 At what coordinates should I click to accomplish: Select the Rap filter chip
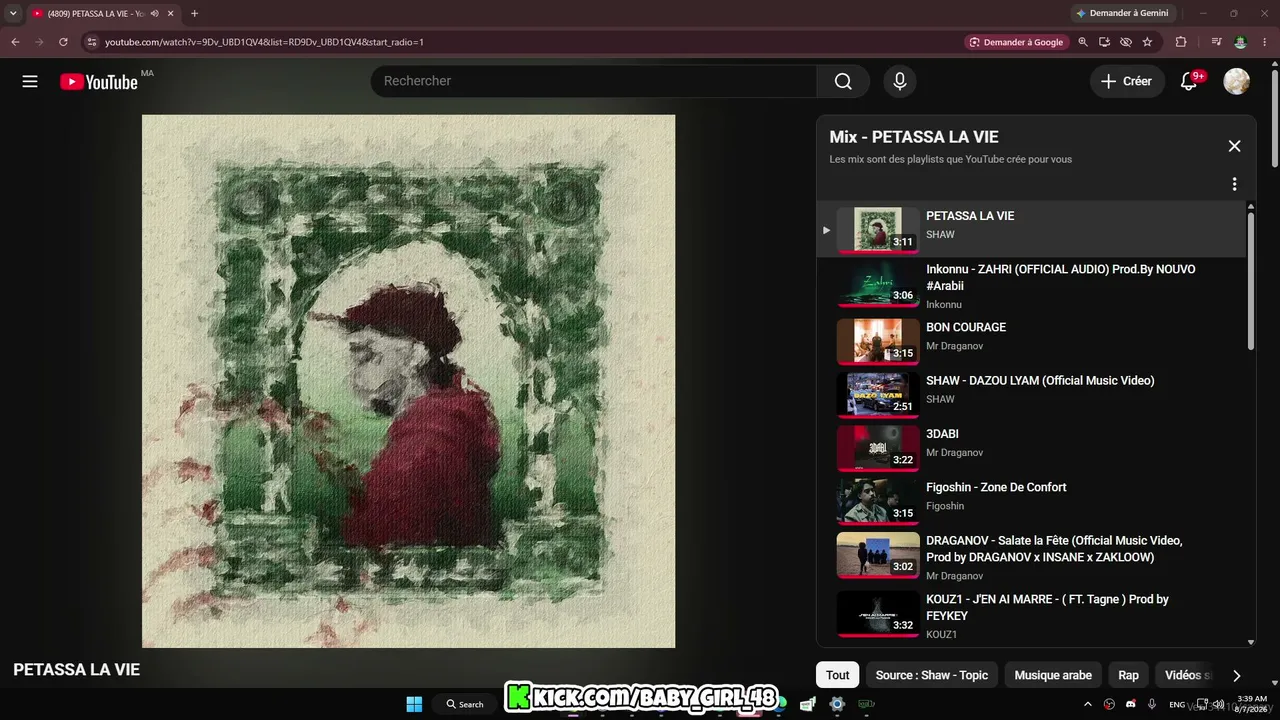click(x=1128, y=675)
